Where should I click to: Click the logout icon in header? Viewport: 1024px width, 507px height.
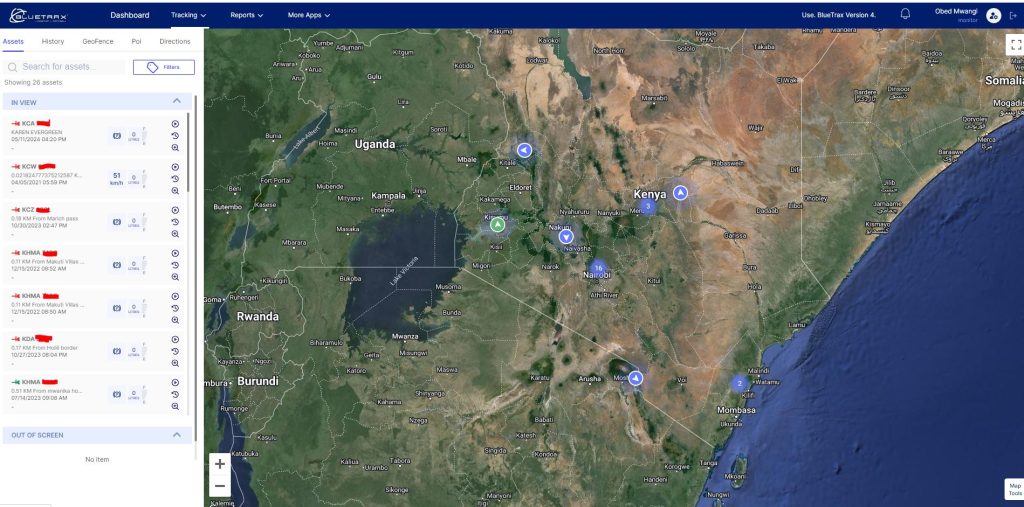click(x=1012, y=15)
